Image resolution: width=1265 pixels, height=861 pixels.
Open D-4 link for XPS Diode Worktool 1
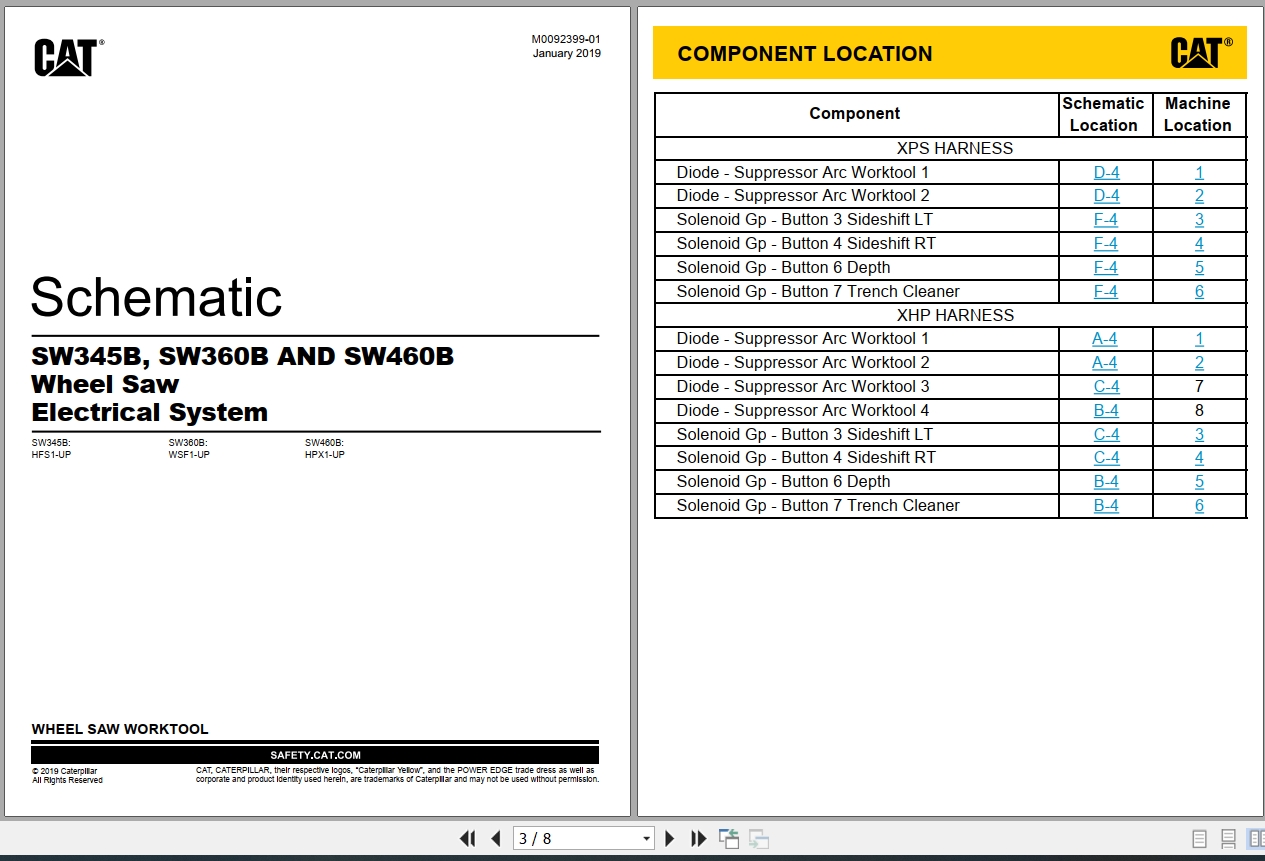pyautogui.click(x=1106, y=172)
